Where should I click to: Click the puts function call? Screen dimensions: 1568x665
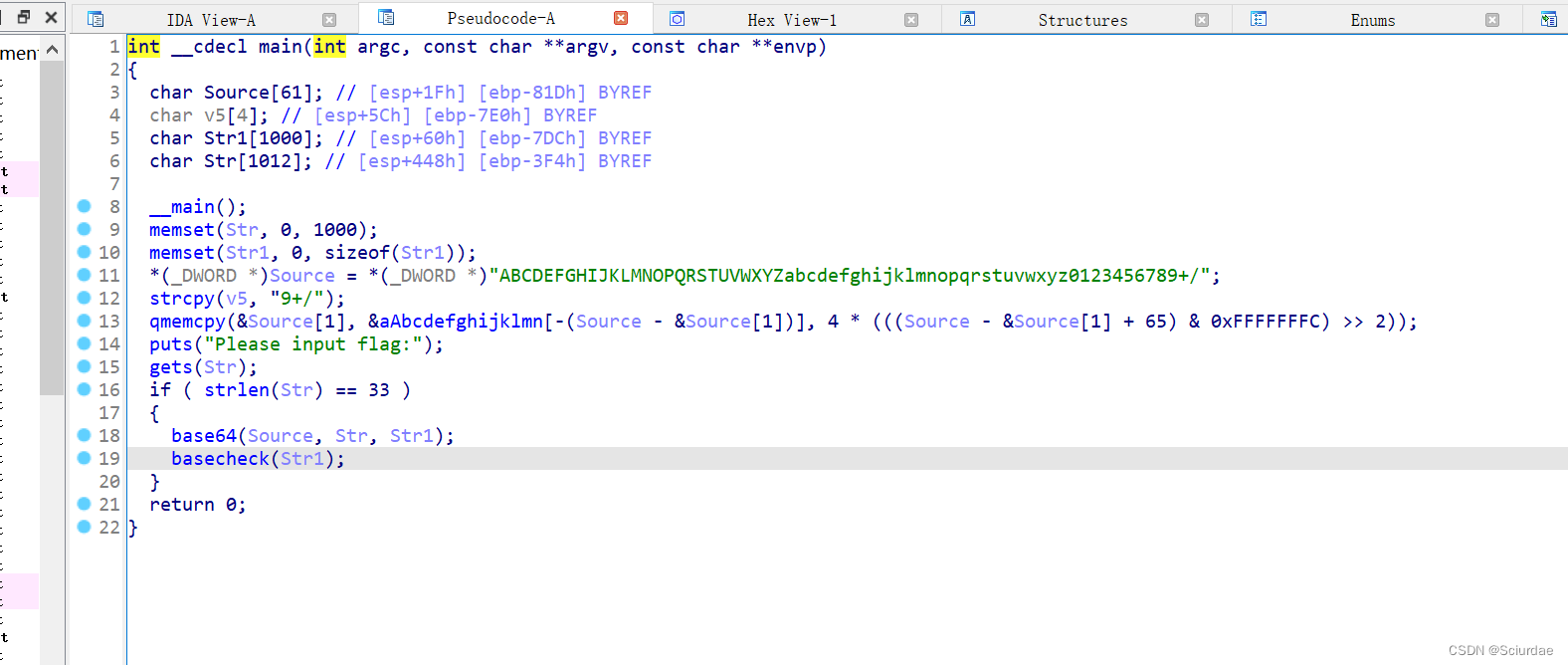pyautogui.click(x=171, y=344)
